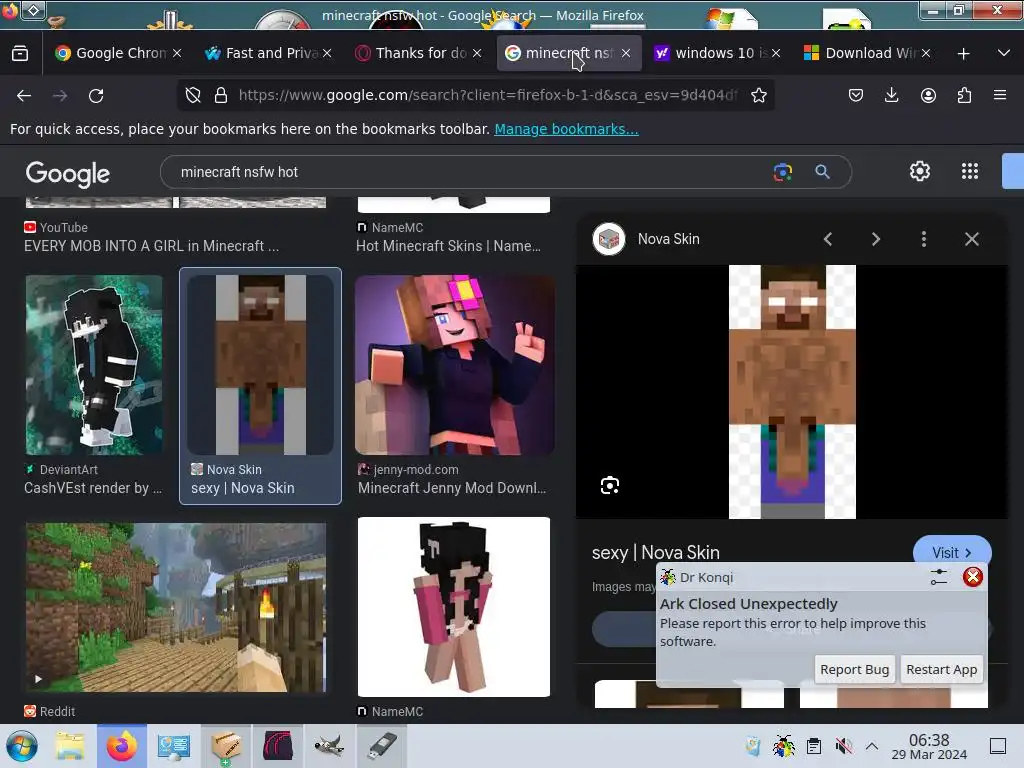Viewport: 1024px width, 768px height.
Task: Open Firefox account icon
Action: [x=928, y=95]
